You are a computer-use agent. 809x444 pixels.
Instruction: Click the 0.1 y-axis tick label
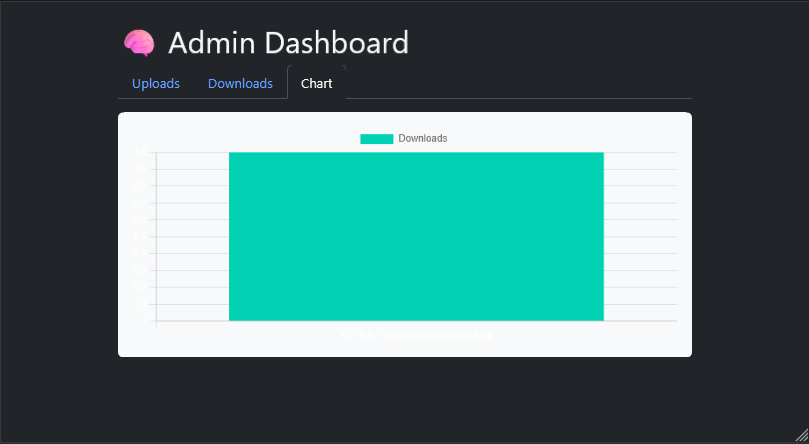coord(141,304)
